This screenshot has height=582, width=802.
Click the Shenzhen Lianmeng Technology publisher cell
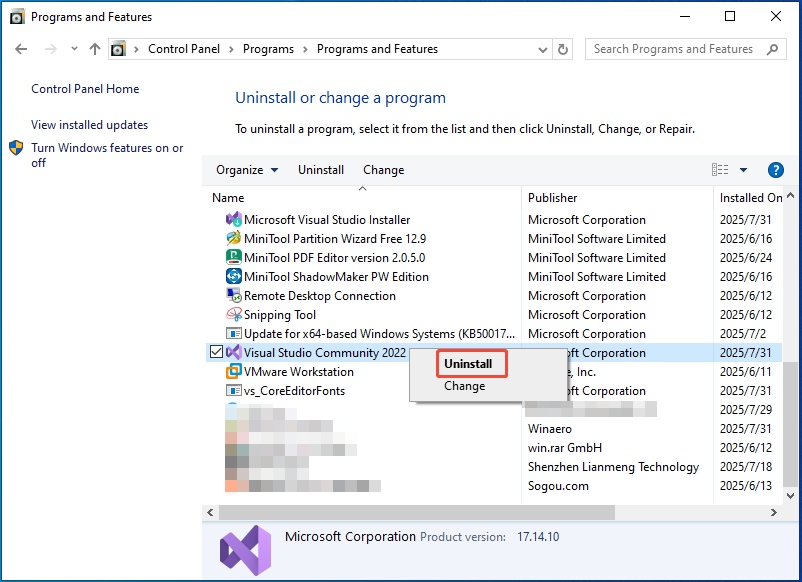[x=613, y=467]
